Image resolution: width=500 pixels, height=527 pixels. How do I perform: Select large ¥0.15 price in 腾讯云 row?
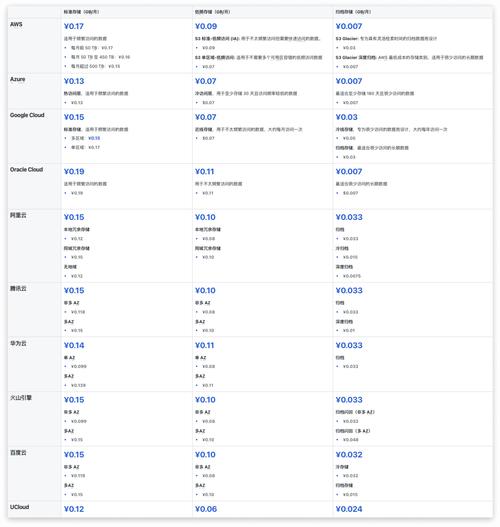coord(74,291)
